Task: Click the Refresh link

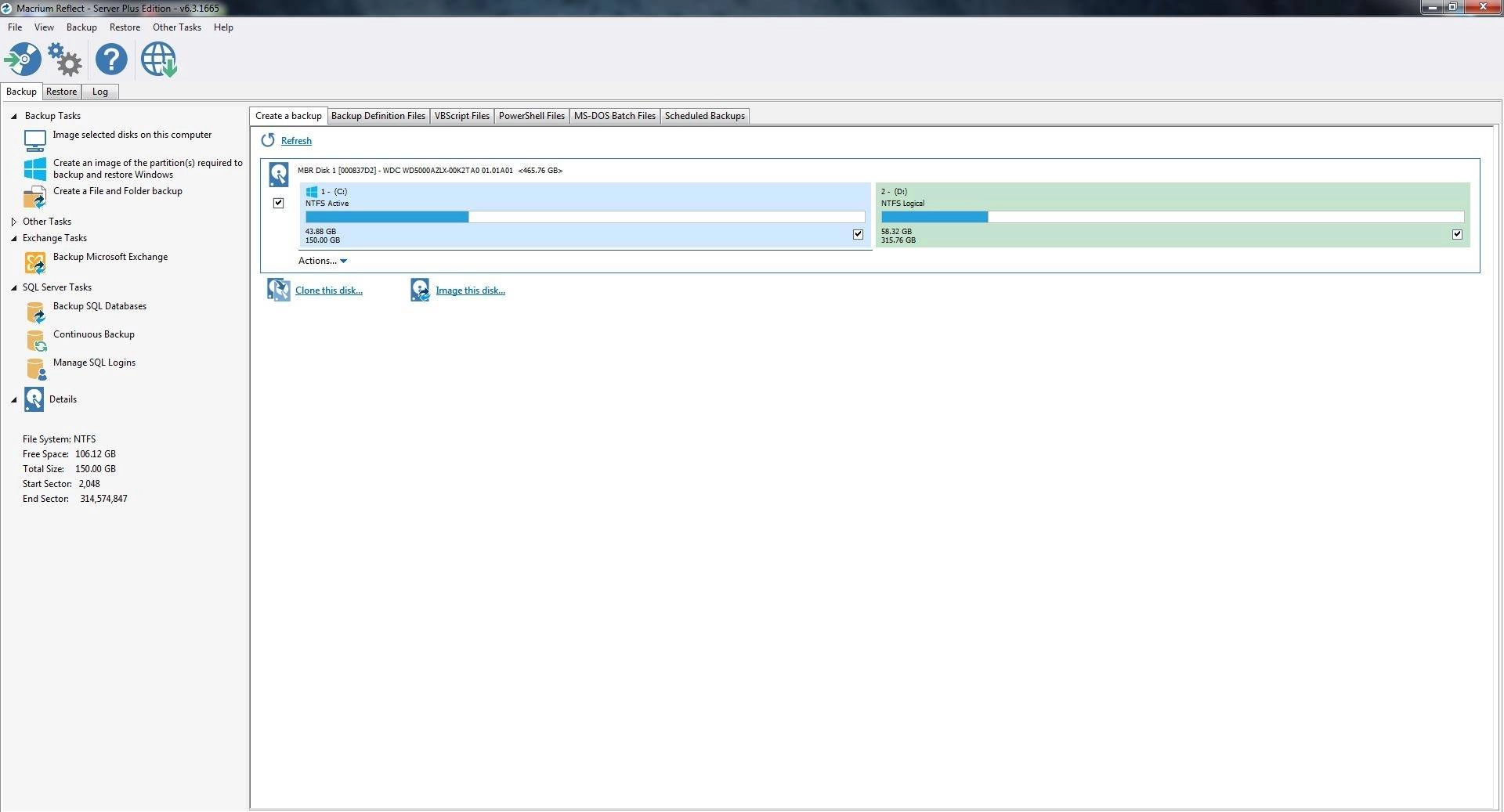Action: pyautogui.click(x=296, y=141)
